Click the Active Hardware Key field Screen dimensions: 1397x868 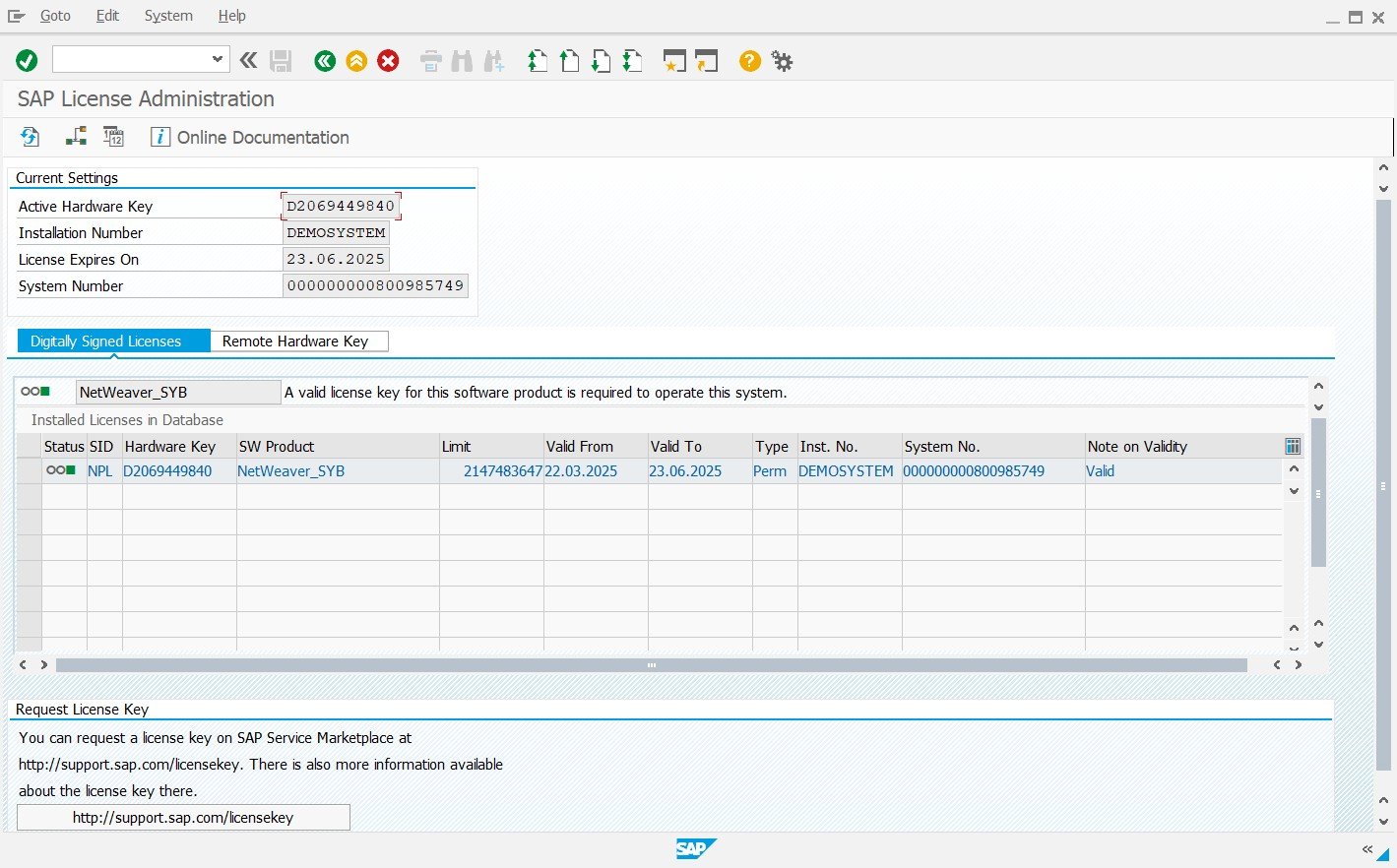(x=341, y=207)
